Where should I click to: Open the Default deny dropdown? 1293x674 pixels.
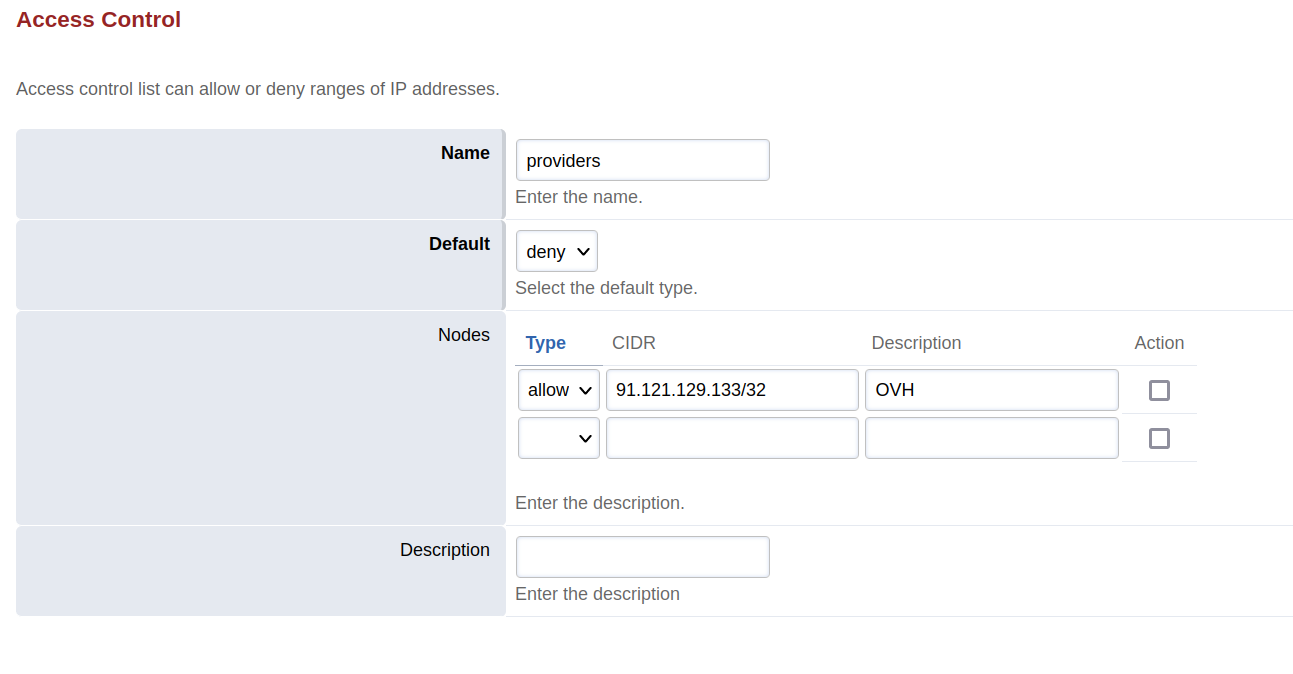tap(556, 251)
